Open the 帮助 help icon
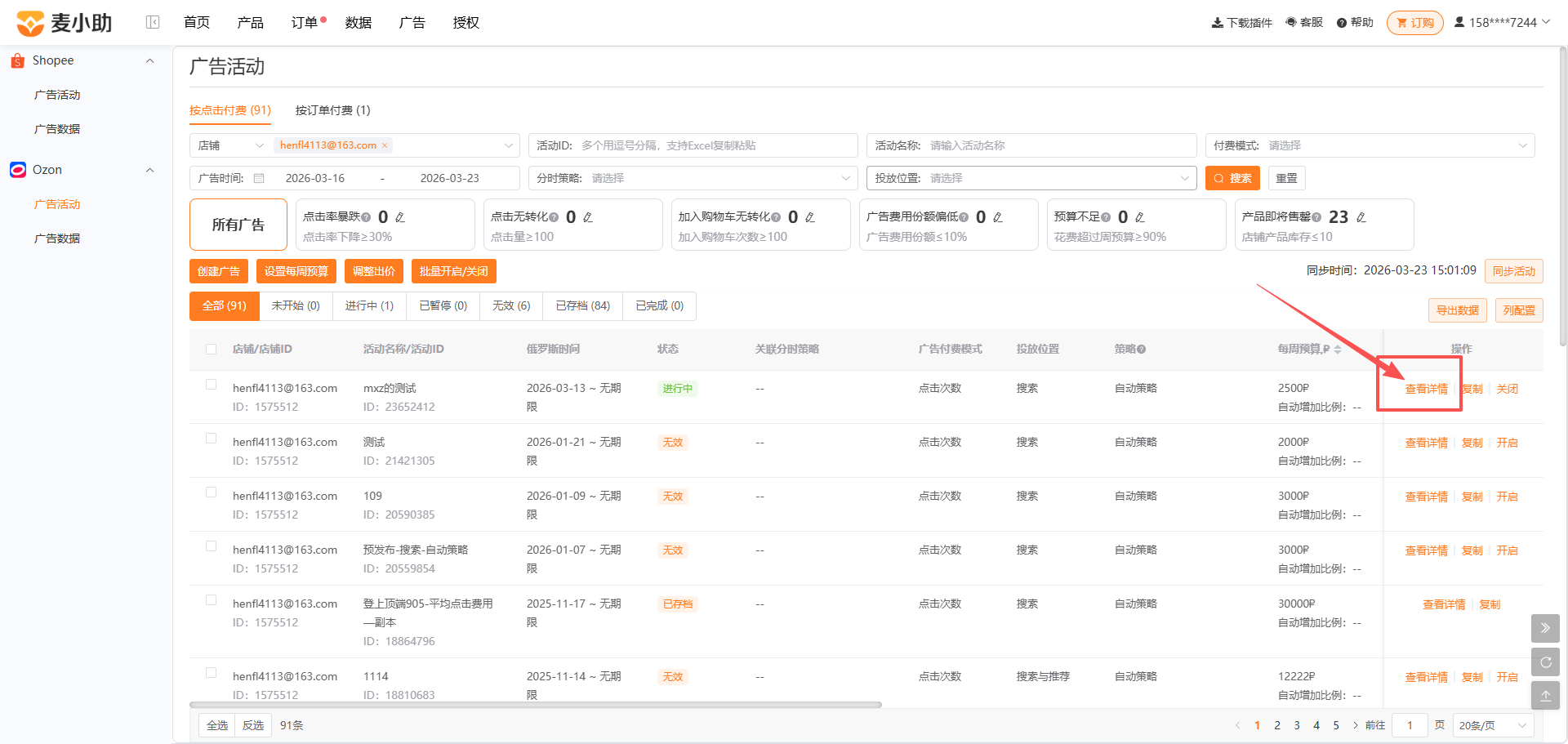The width and height of the screenshot is (1568, 744). [x=1341, y=23]
